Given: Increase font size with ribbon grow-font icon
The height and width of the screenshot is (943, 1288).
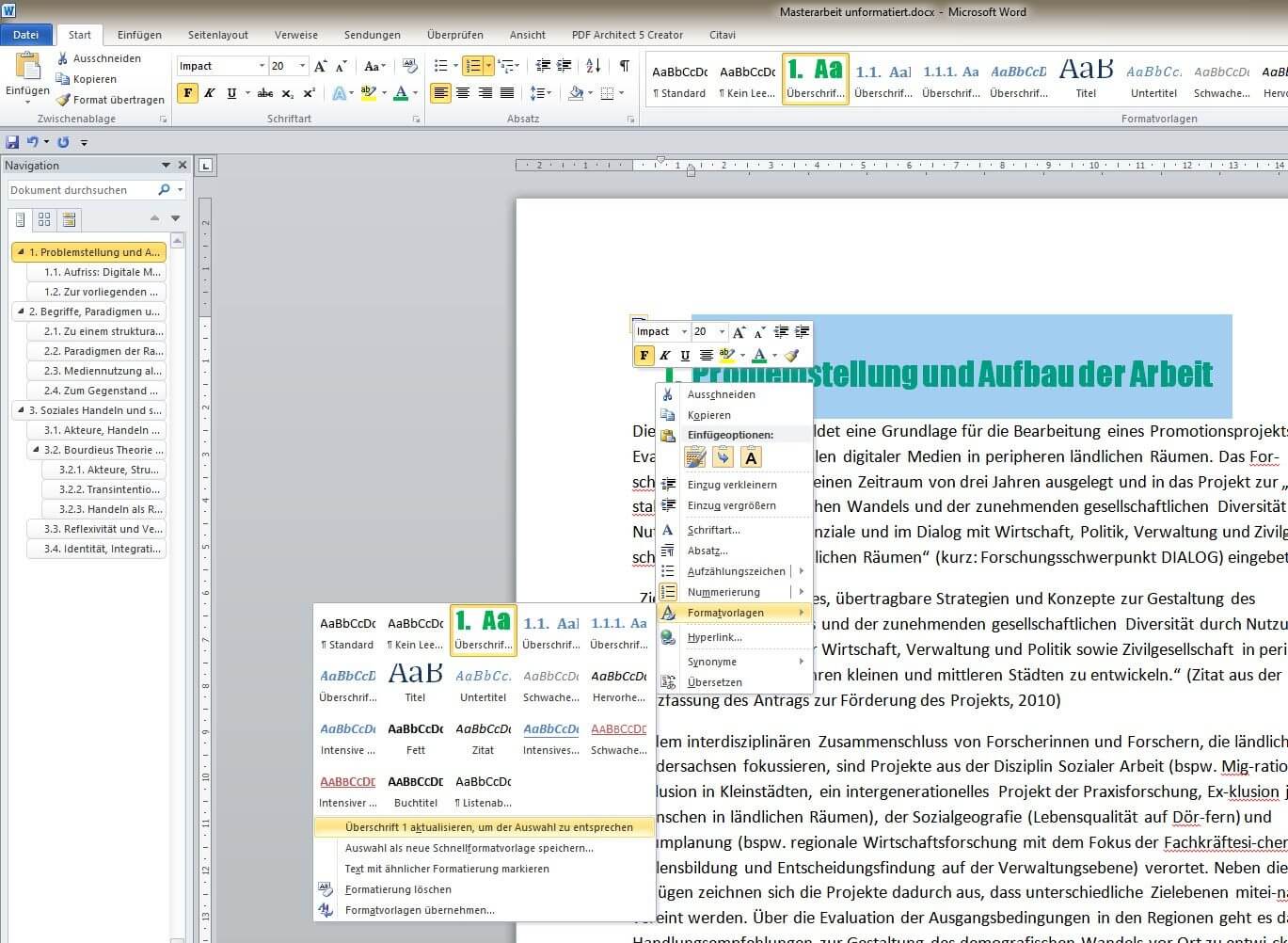Looking at the screenshot, I should click(321, 66).
